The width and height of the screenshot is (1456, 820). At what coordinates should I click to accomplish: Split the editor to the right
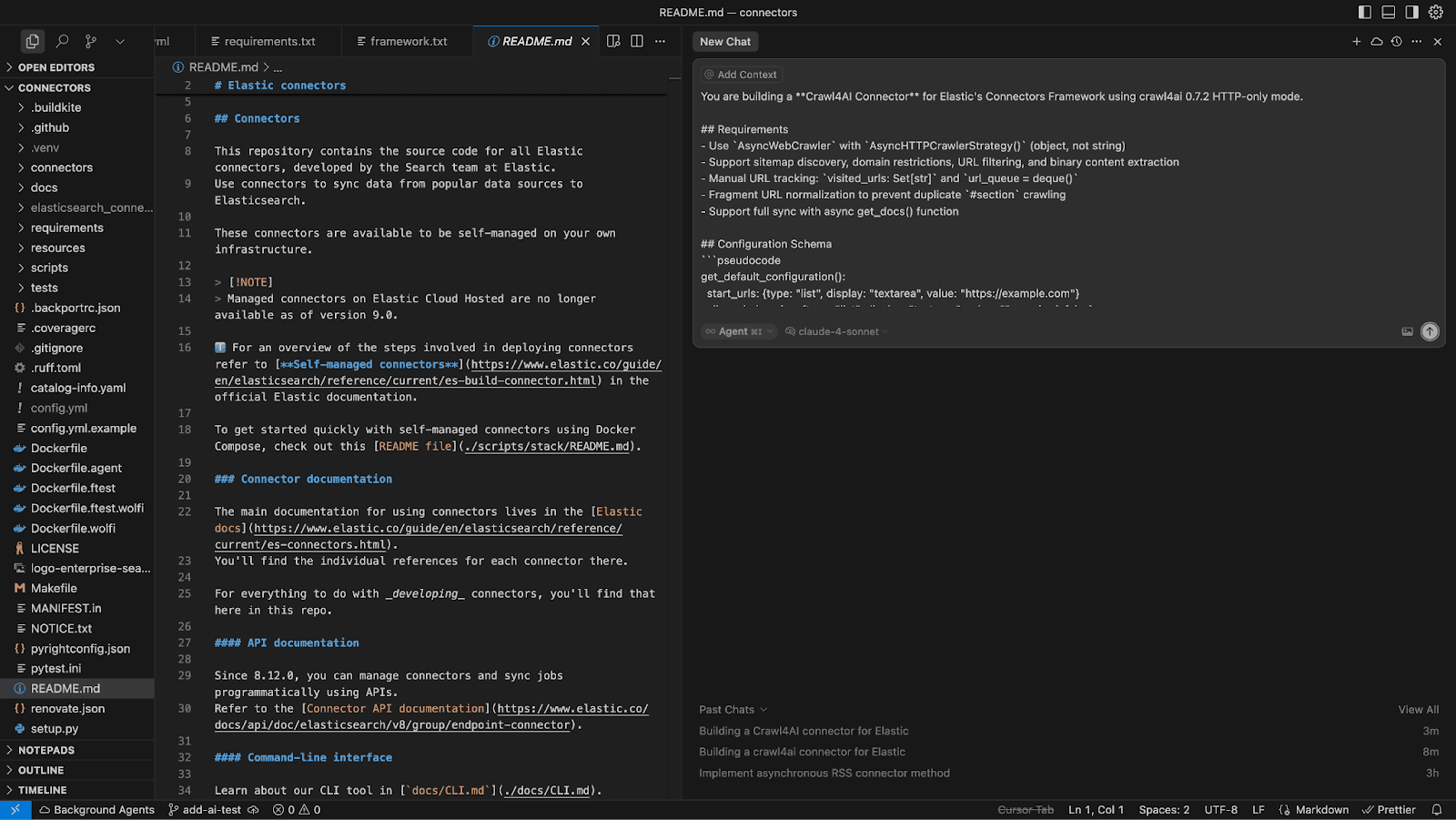[x=637, y=41]
